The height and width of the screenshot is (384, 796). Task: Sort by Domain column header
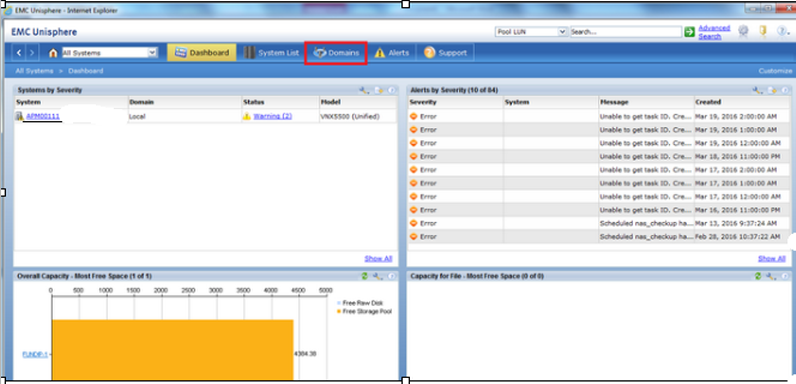click(x=185, y=102)
